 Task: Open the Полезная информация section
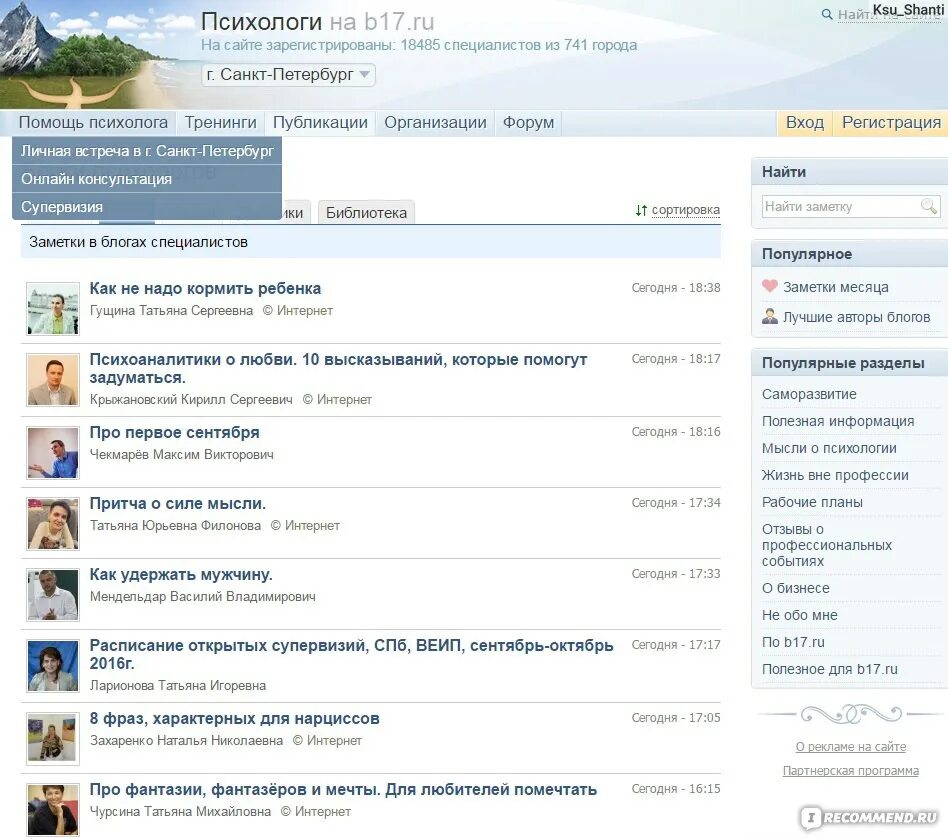(x=837, y=421)
